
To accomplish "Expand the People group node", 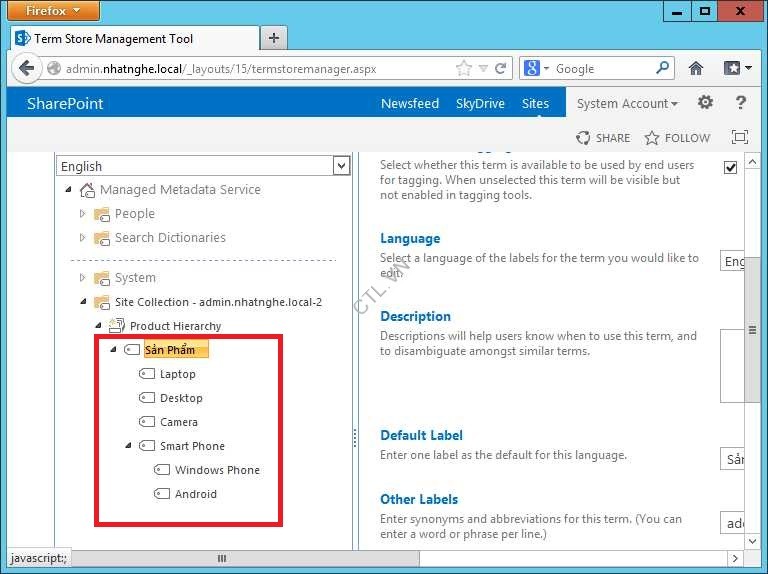I will coord(83,214).
